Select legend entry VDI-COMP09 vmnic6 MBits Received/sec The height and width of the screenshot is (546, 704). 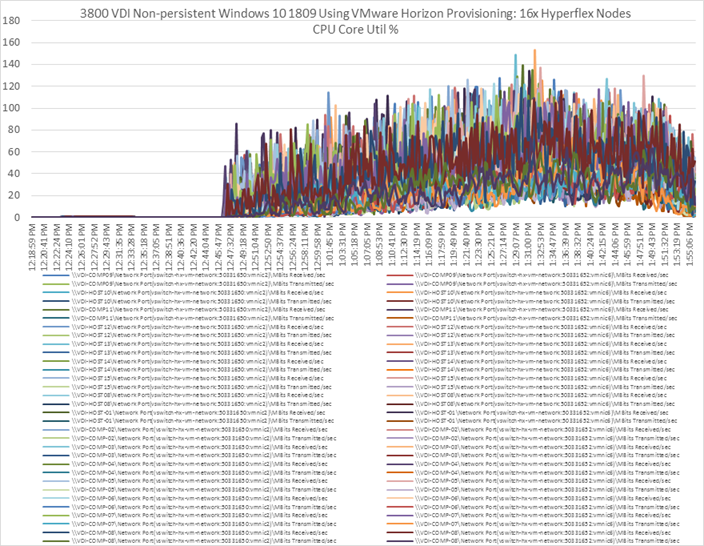pyautogui.click(x=528, y=275)
